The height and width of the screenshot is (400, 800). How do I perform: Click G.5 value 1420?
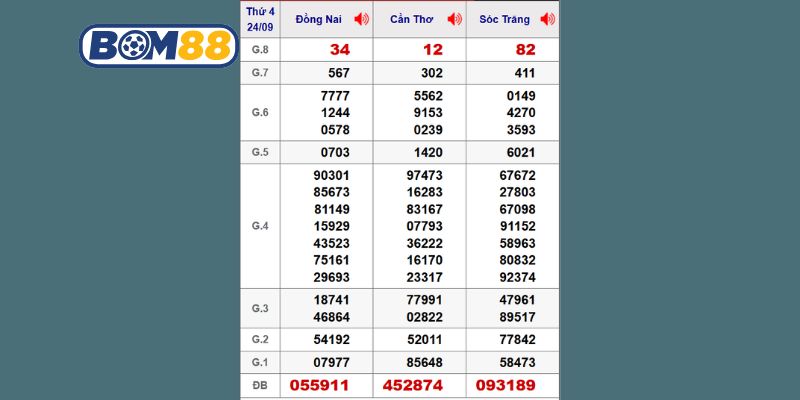[428, 153]
